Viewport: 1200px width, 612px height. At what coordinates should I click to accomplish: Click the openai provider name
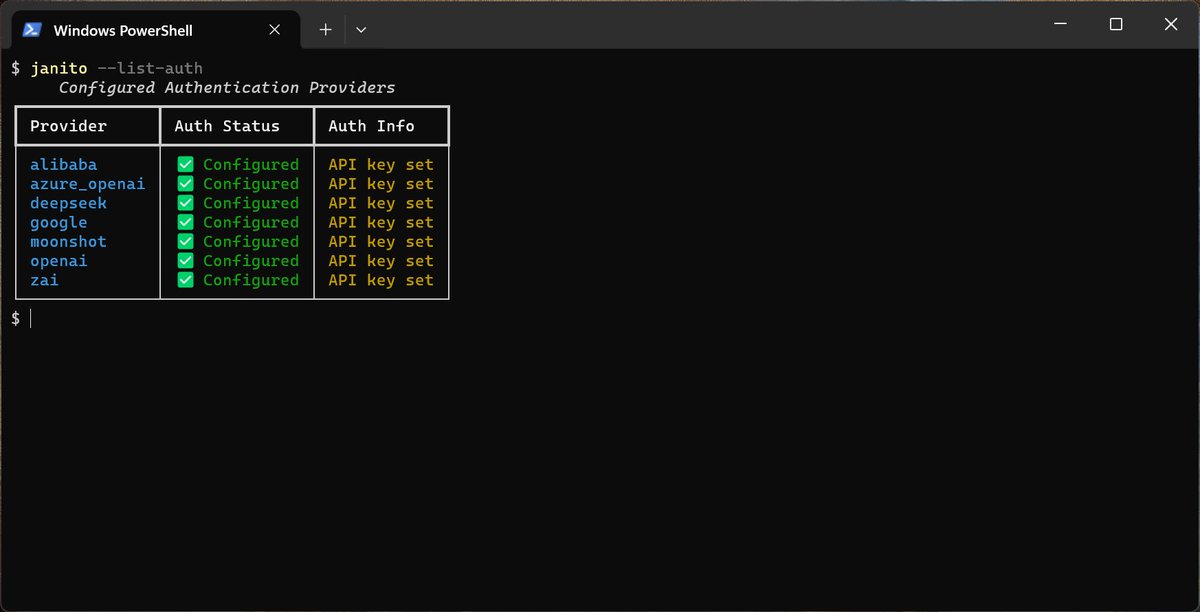pyautogui.click(x=58, y=261)
